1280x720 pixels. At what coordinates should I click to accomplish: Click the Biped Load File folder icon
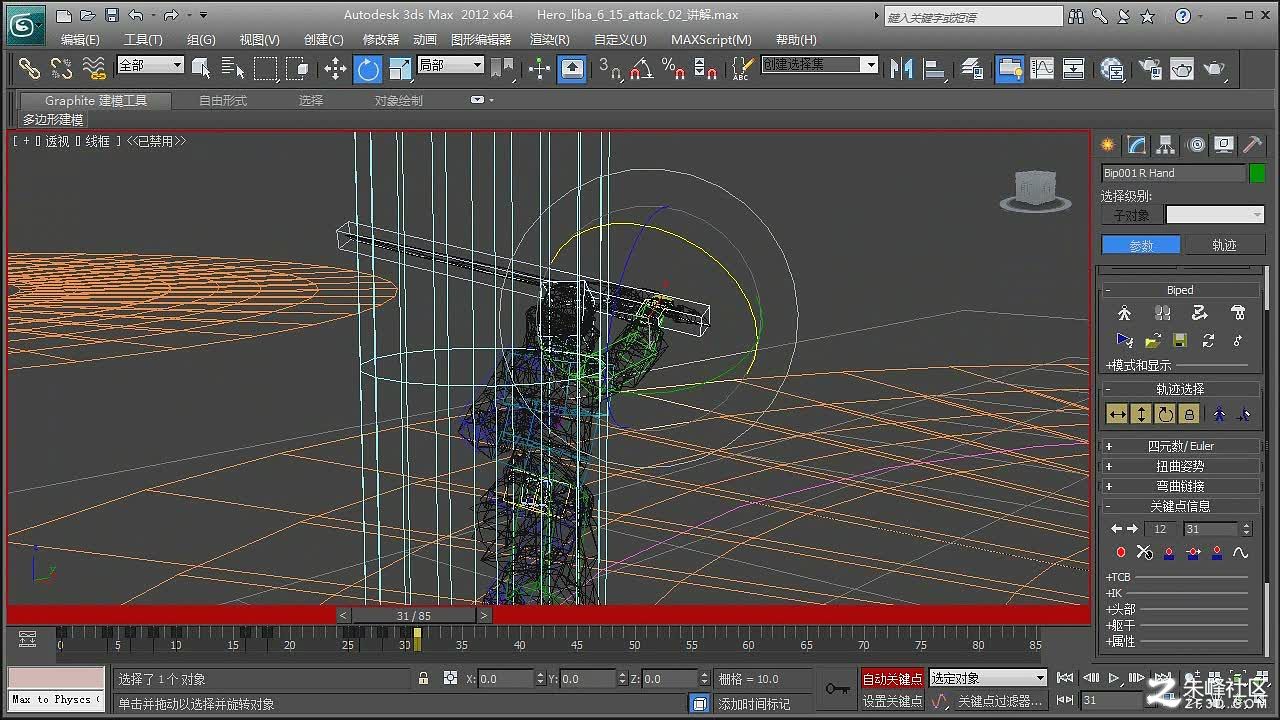[1153, 341]
